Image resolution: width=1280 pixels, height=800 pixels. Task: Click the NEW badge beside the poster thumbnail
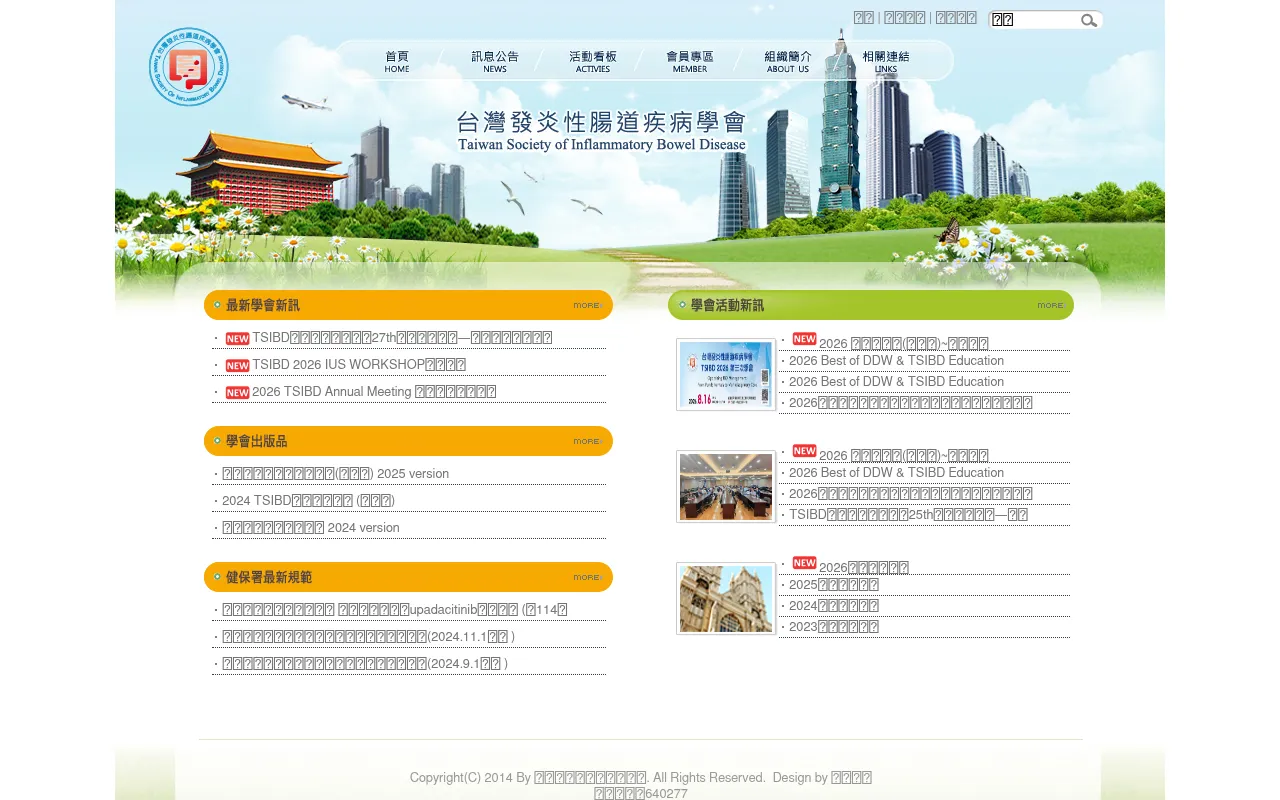click(x=804, y=339)
